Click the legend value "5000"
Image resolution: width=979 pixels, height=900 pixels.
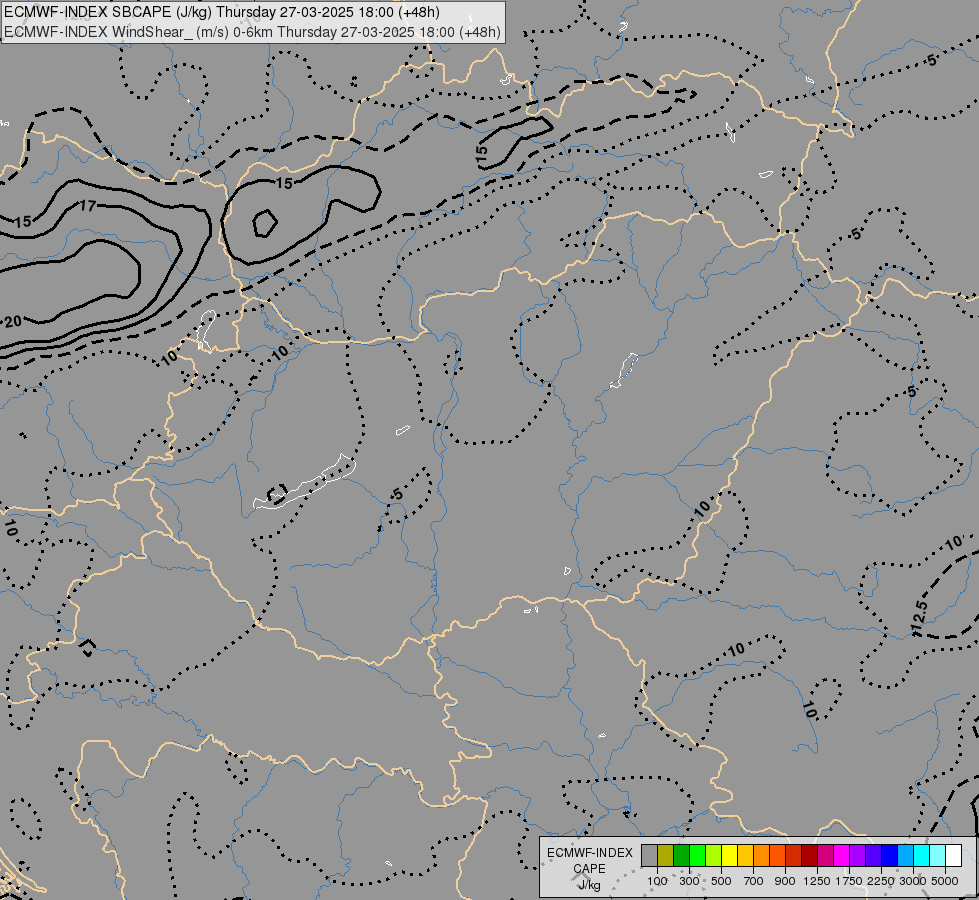point(945,881)
